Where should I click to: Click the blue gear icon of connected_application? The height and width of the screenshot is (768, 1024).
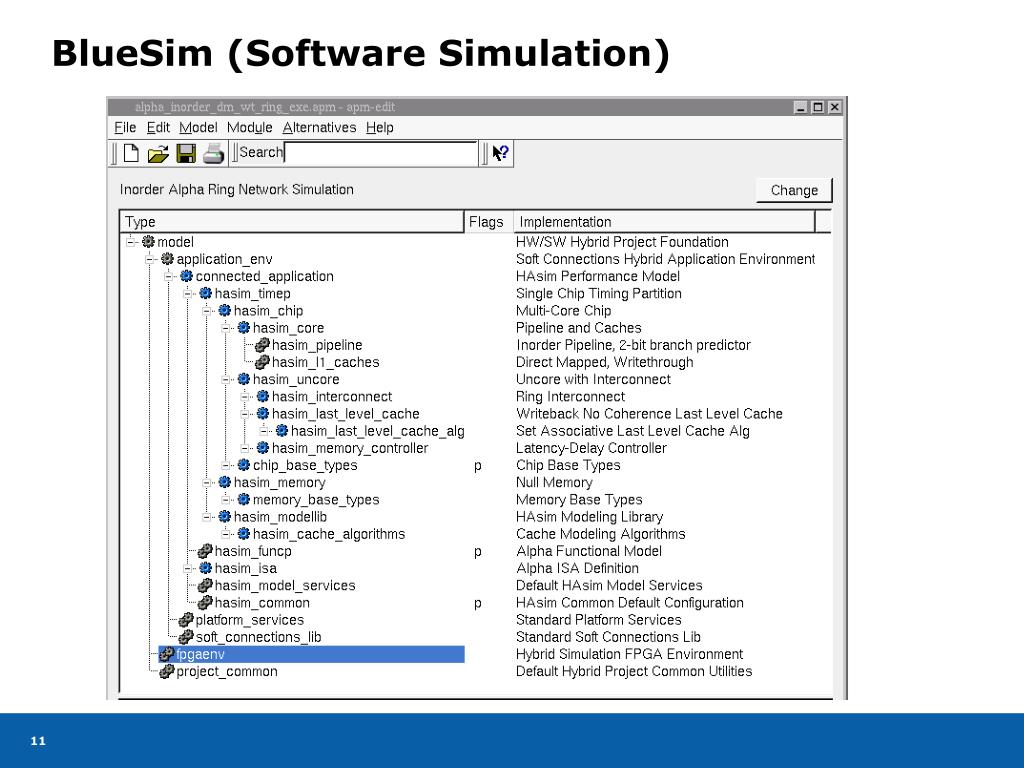pos(186,276)
